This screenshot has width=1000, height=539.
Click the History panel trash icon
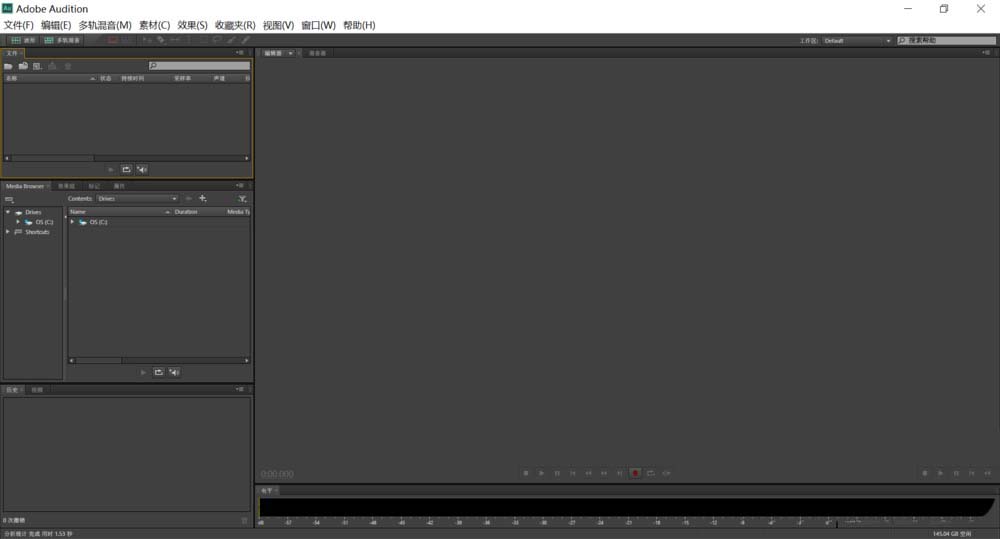click(244, 521)
